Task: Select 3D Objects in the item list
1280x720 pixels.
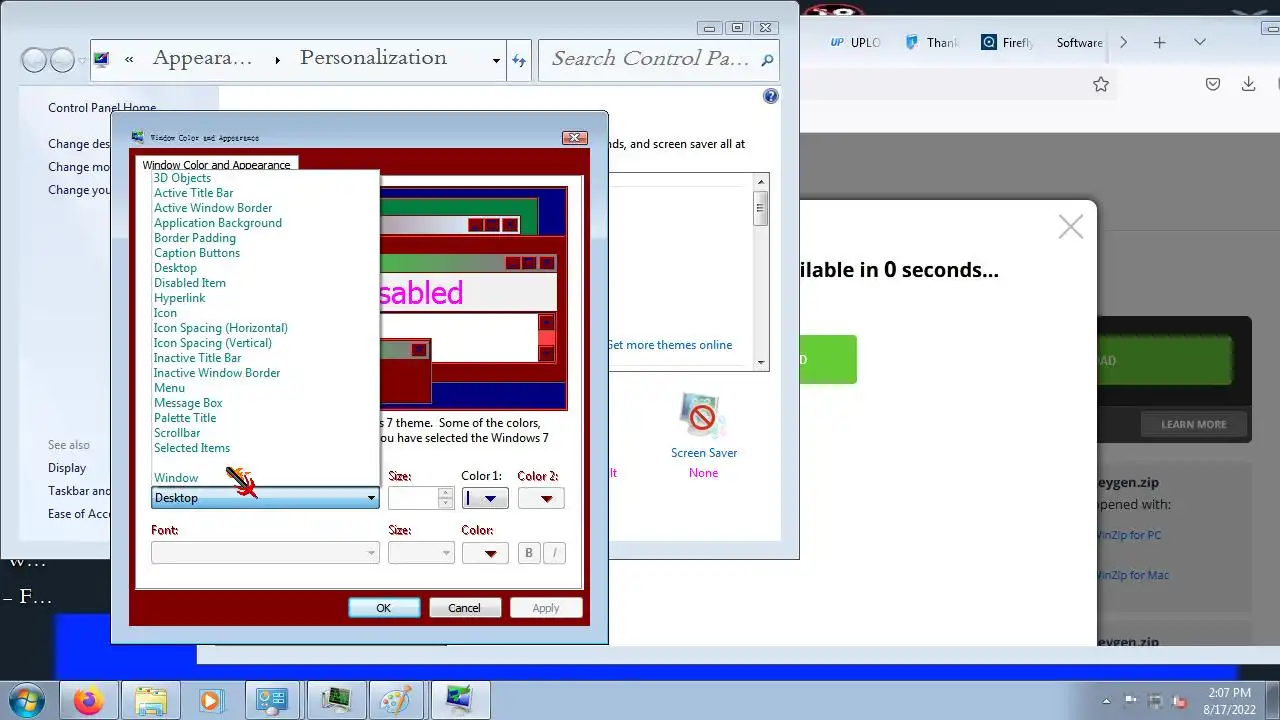Action: (182, 178)
